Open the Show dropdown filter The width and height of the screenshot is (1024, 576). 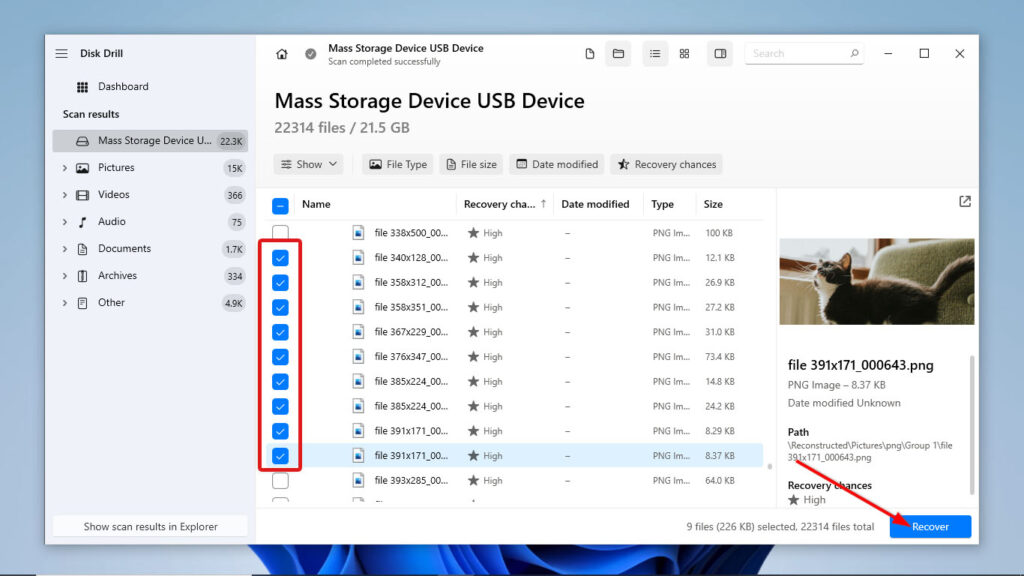click(x=308, y=164)
